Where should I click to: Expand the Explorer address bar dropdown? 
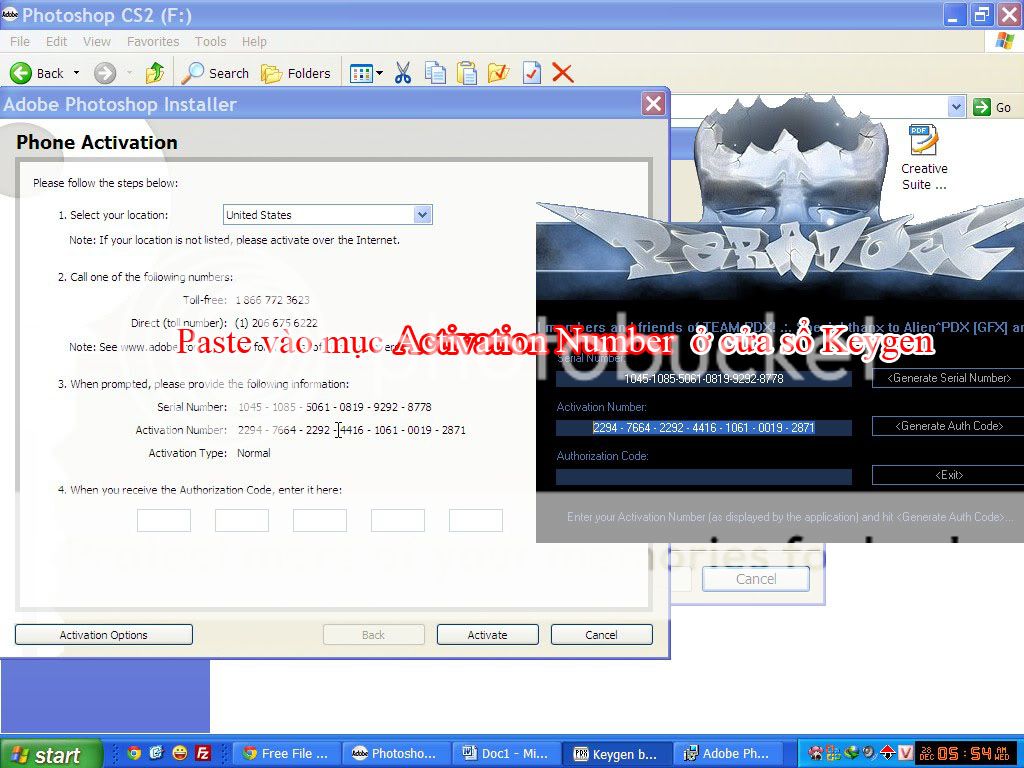pyautogui.click(x=956, y=106)
